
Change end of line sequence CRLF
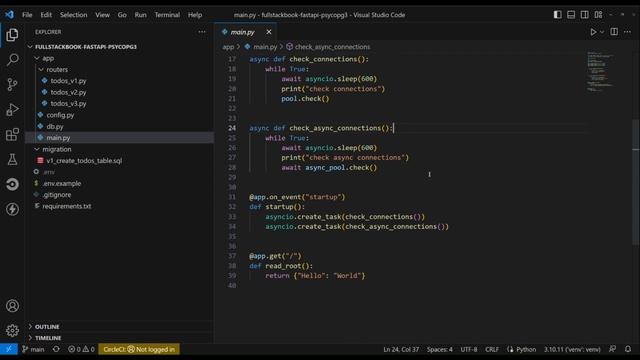(x=492, y=349)
